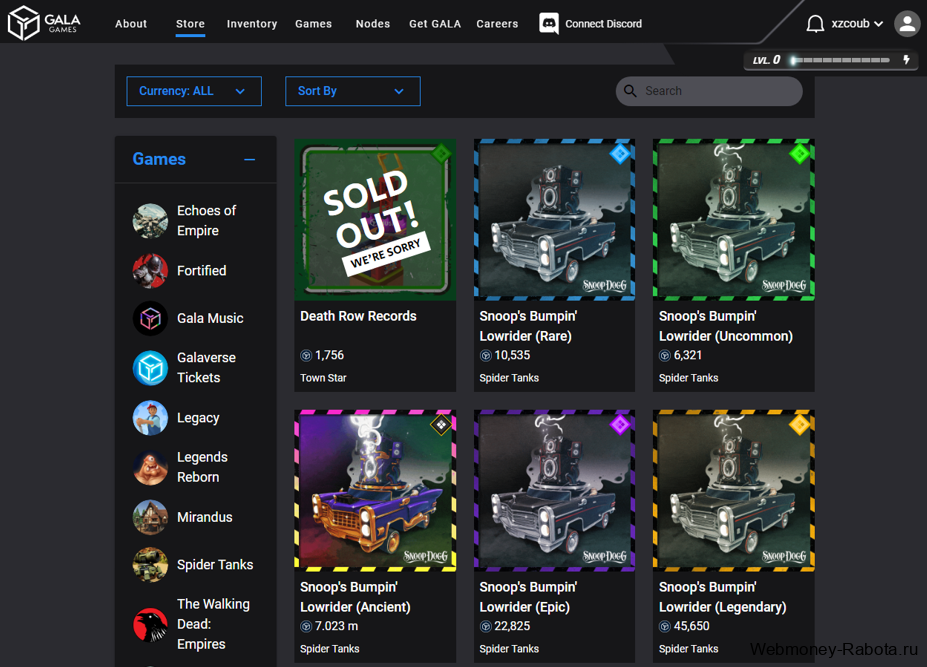This screenshot has width=927, height=667.
Task: Open the Games menu item
Action: 313,24
